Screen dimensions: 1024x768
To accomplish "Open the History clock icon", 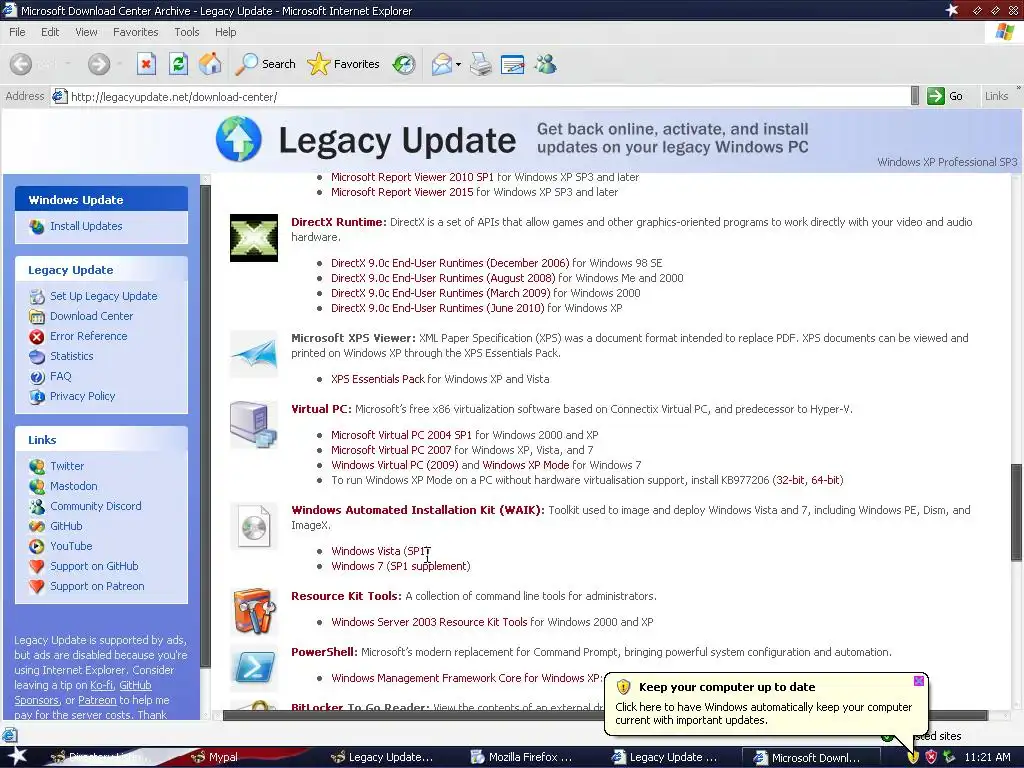I will pos(404,64).
